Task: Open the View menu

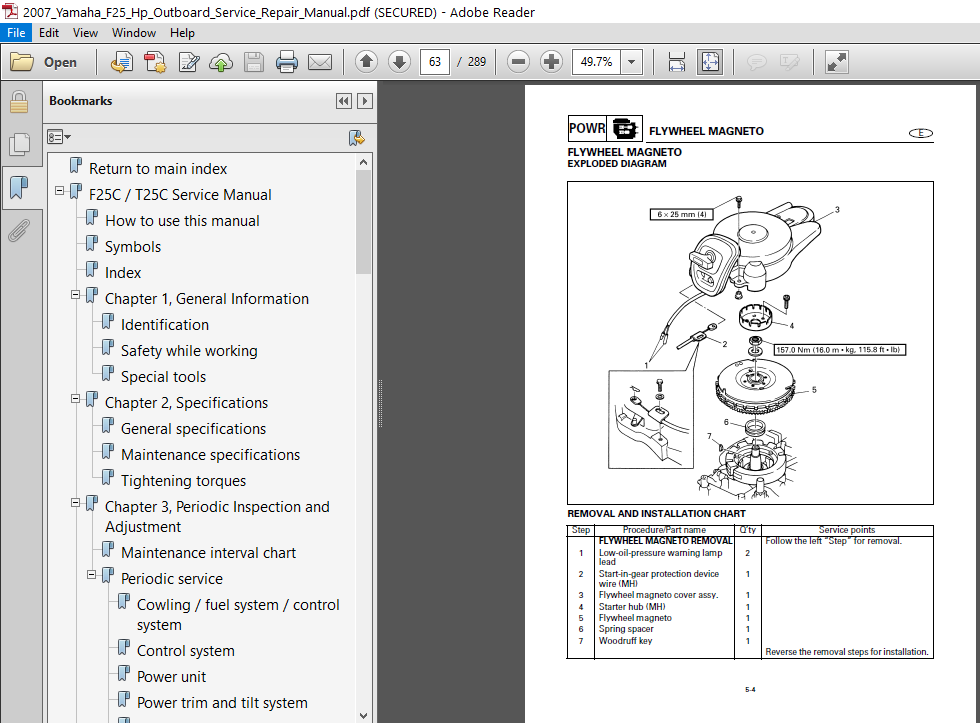Action: coord(85,33)
